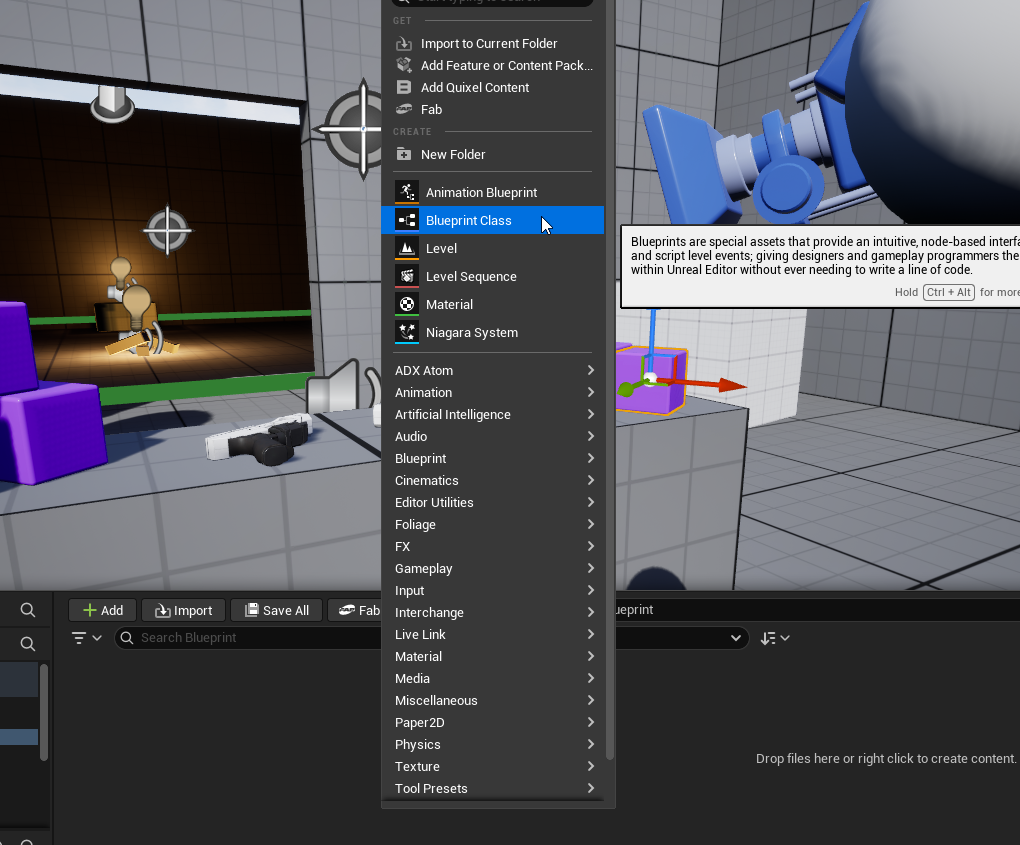This screenshot has height=845, width=1020.
Task: Expand the Editor Utilities submenu
Action: 494,502
